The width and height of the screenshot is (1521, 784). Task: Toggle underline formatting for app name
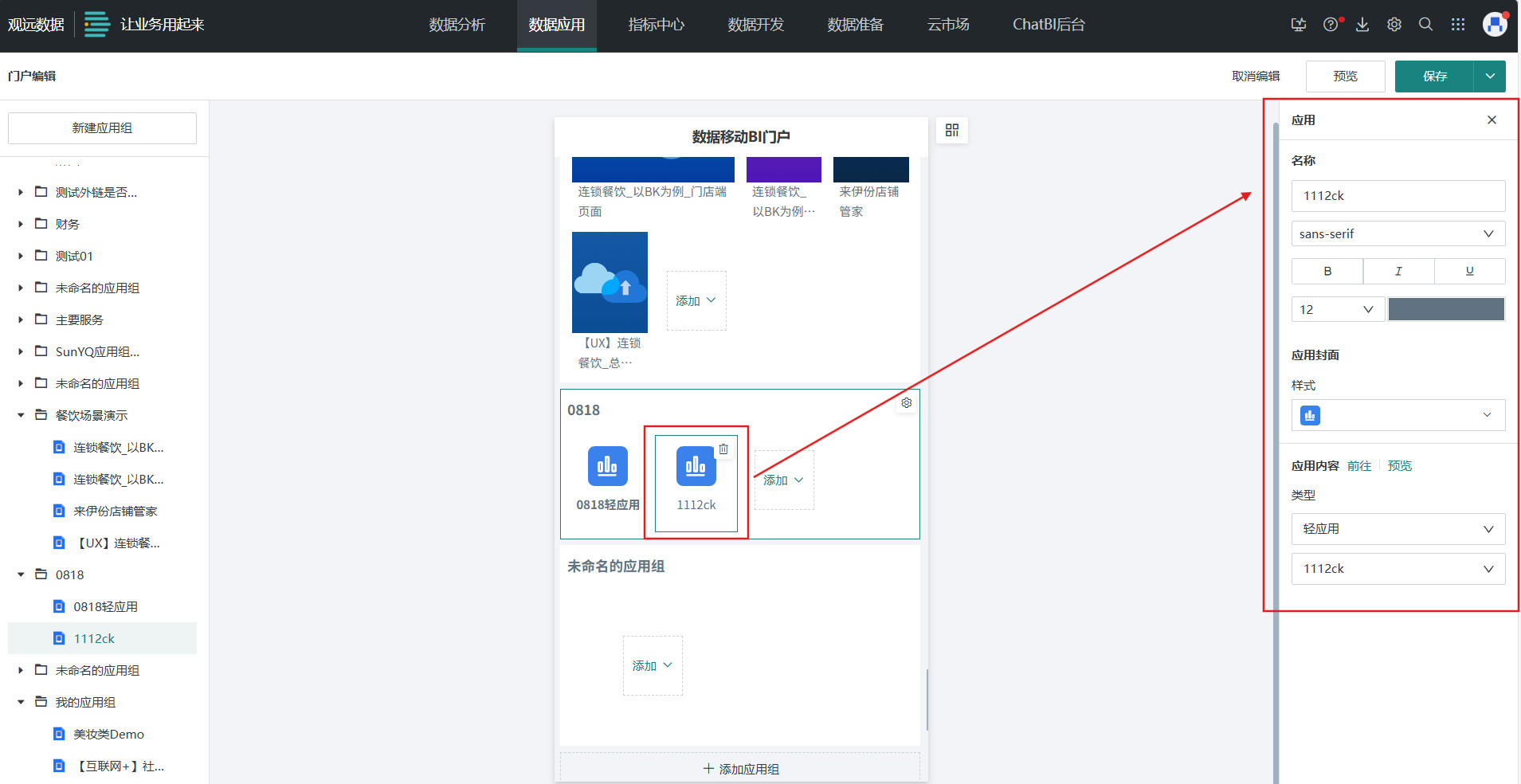[1469, 271]
